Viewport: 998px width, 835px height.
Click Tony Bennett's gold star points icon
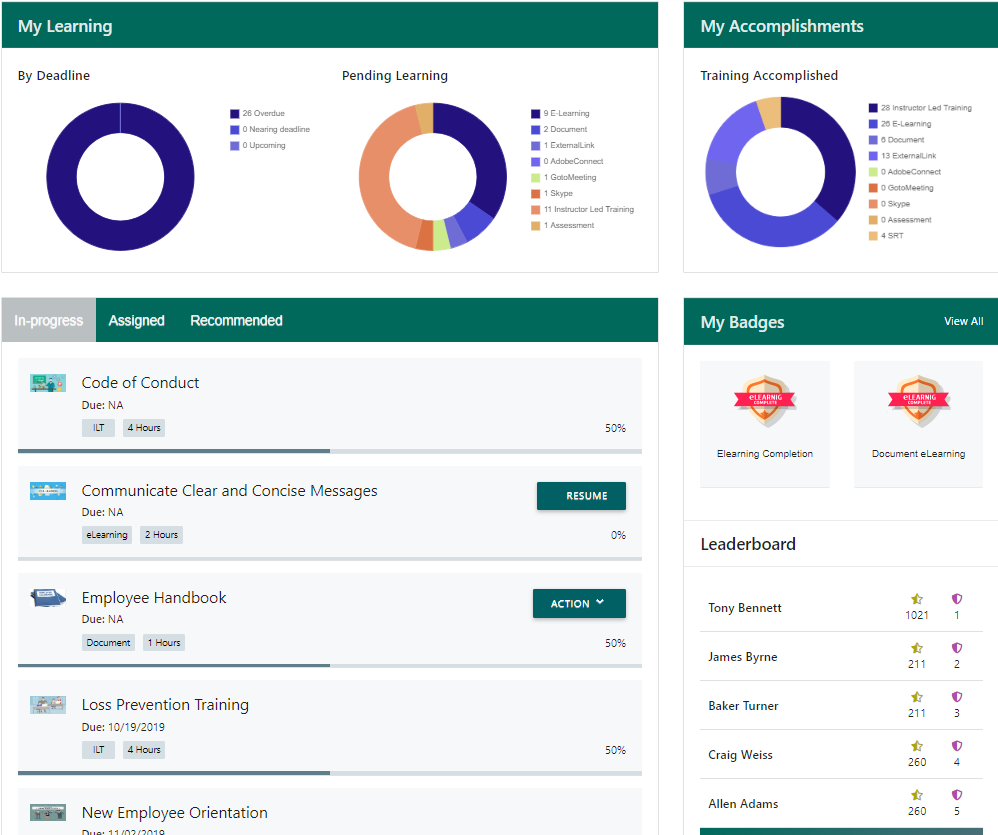pyautogui.click(x=917, y=599)
